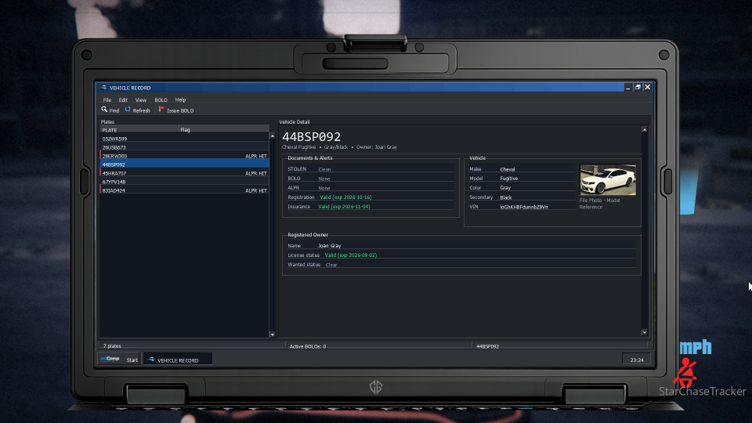Click the Vehicle Record title bar icon
The height and width of the screenshot is (423, 752).
(x=104, y=88)
